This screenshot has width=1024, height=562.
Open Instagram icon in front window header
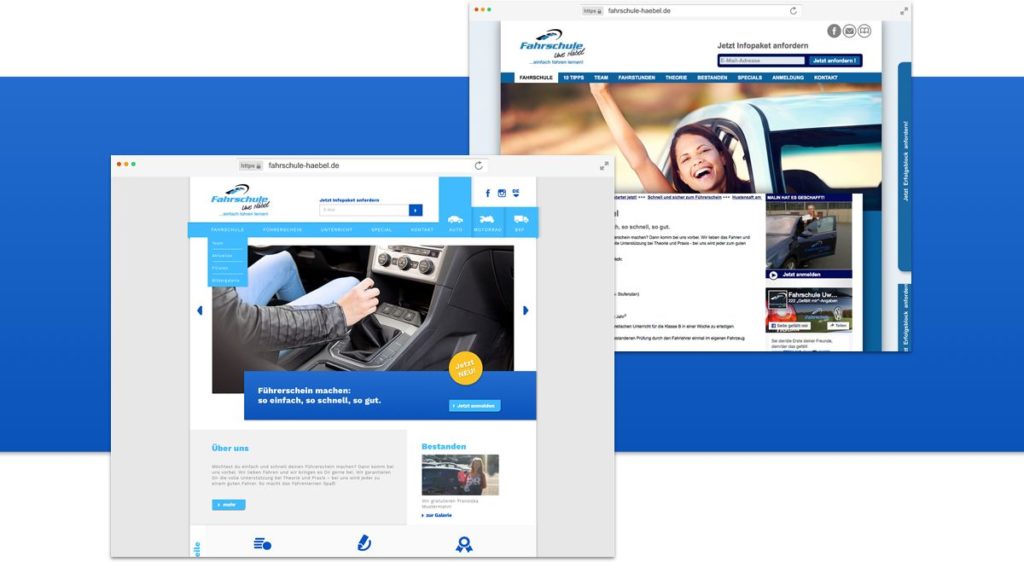[502, 193]
